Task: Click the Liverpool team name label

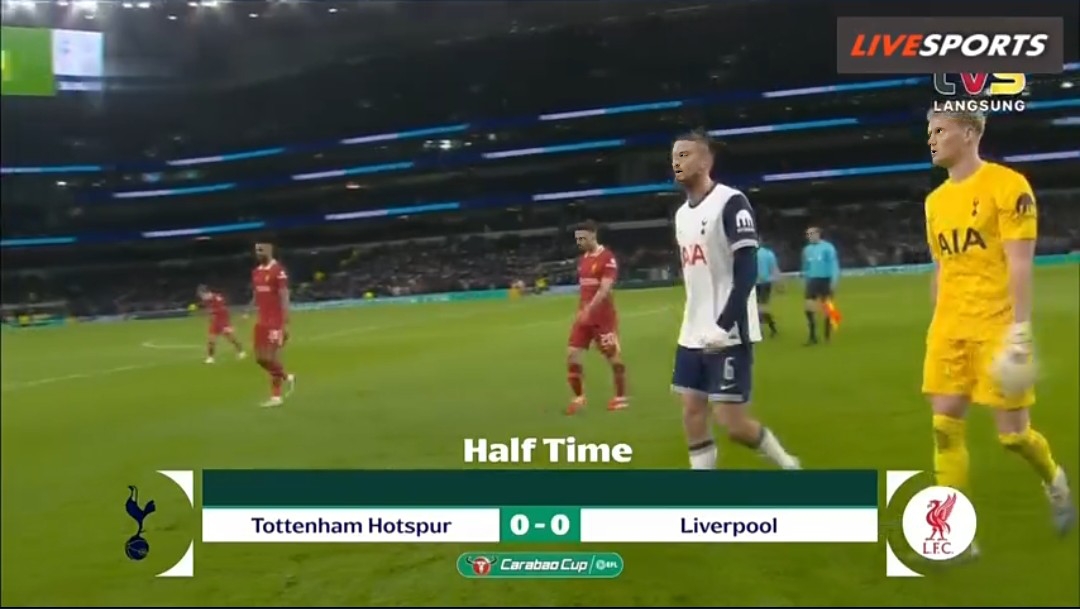Action: tap(729, 526)
